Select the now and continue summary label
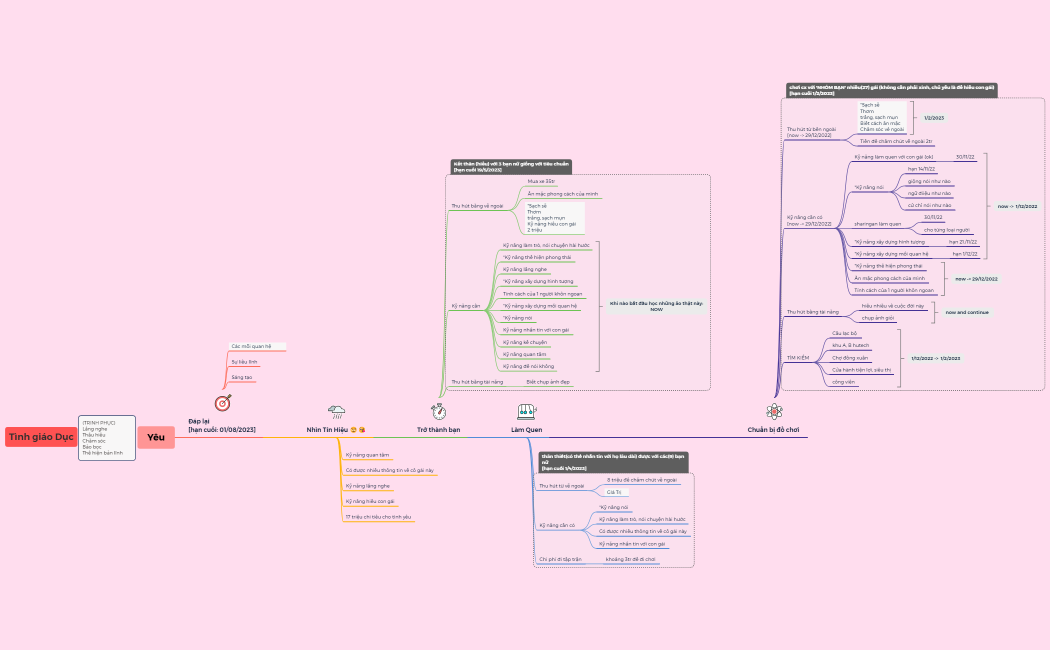 tap(967, 312)
